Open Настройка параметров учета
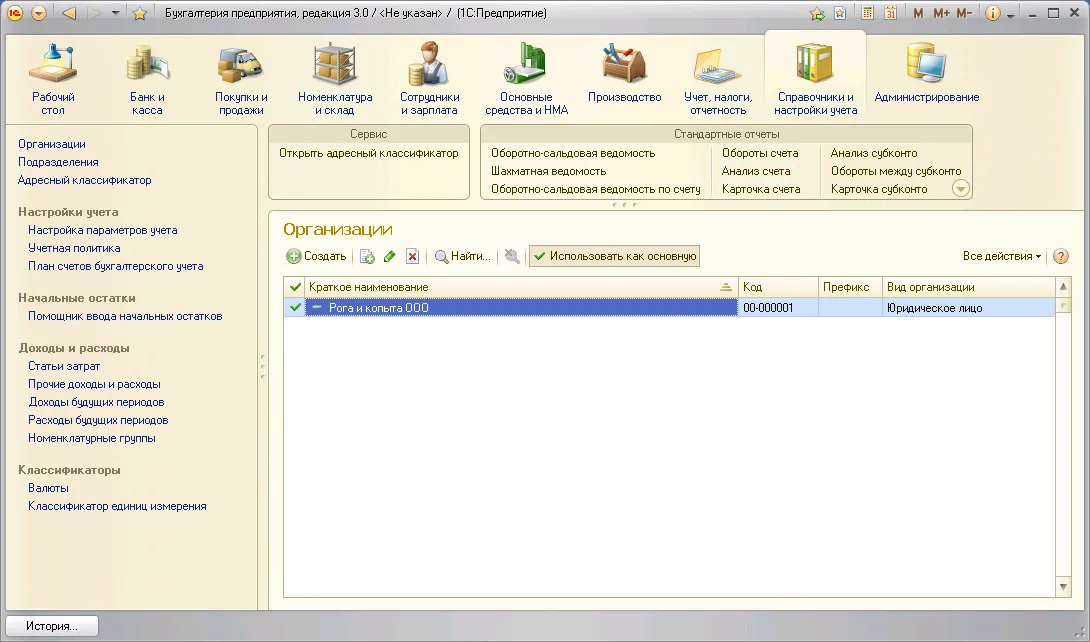1090x642 pixels. click(x=103, y=230)
